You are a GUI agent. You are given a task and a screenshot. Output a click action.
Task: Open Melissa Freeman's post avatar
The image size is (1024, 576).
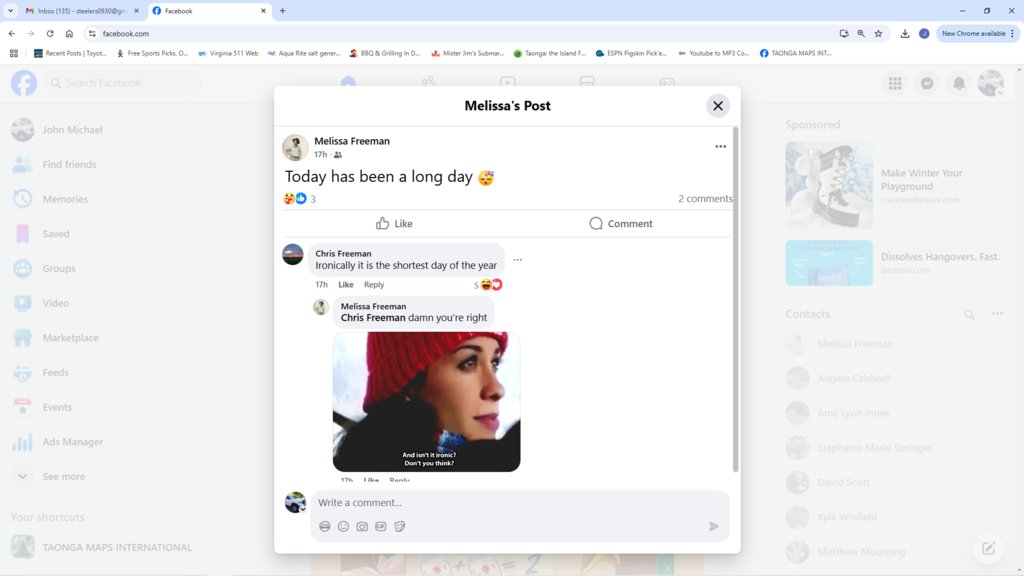coord(295,147)
